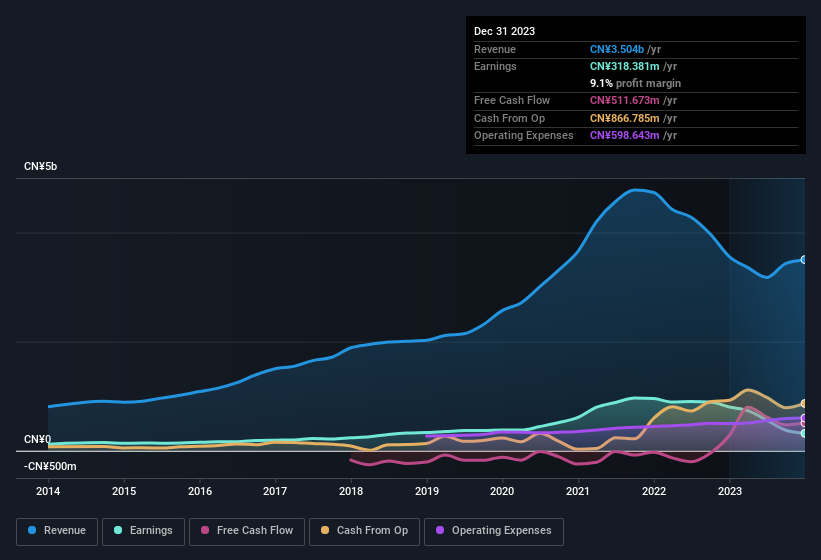Click the Operating Expenses label in tooltip
Viewport: 821px width, 560px height.
click(x=524, y=135)
